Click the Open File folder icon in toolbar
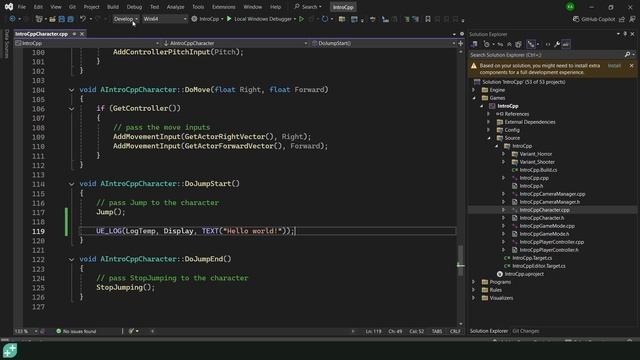Image resolution: width=640 pixels, height=360 pixels. 52,19
